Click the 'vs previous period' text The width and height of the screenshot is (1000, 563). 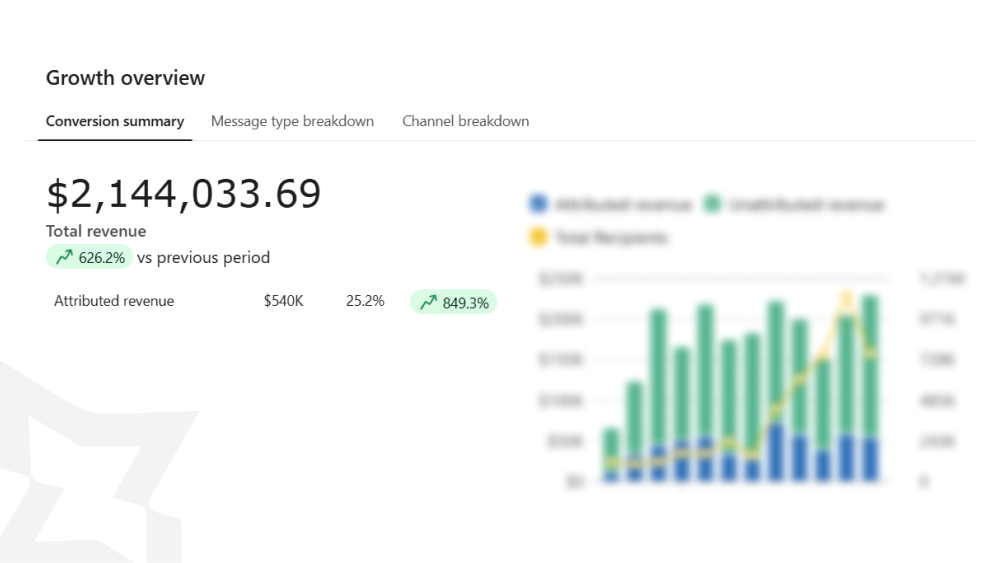pos(203,258)
